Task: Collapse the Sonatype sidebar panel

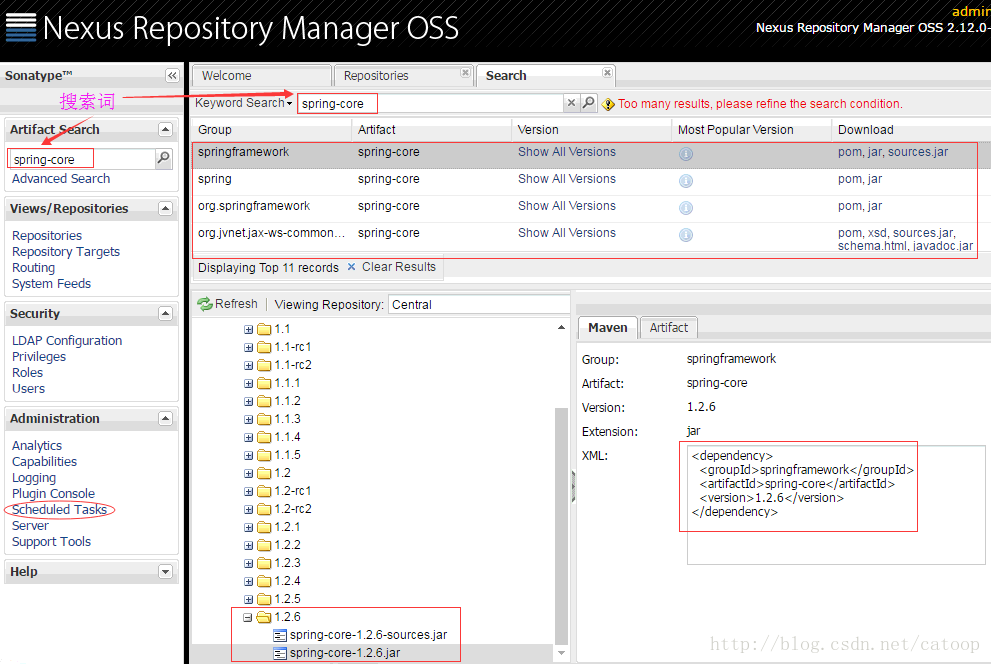Action: click(x=172, y=76)
